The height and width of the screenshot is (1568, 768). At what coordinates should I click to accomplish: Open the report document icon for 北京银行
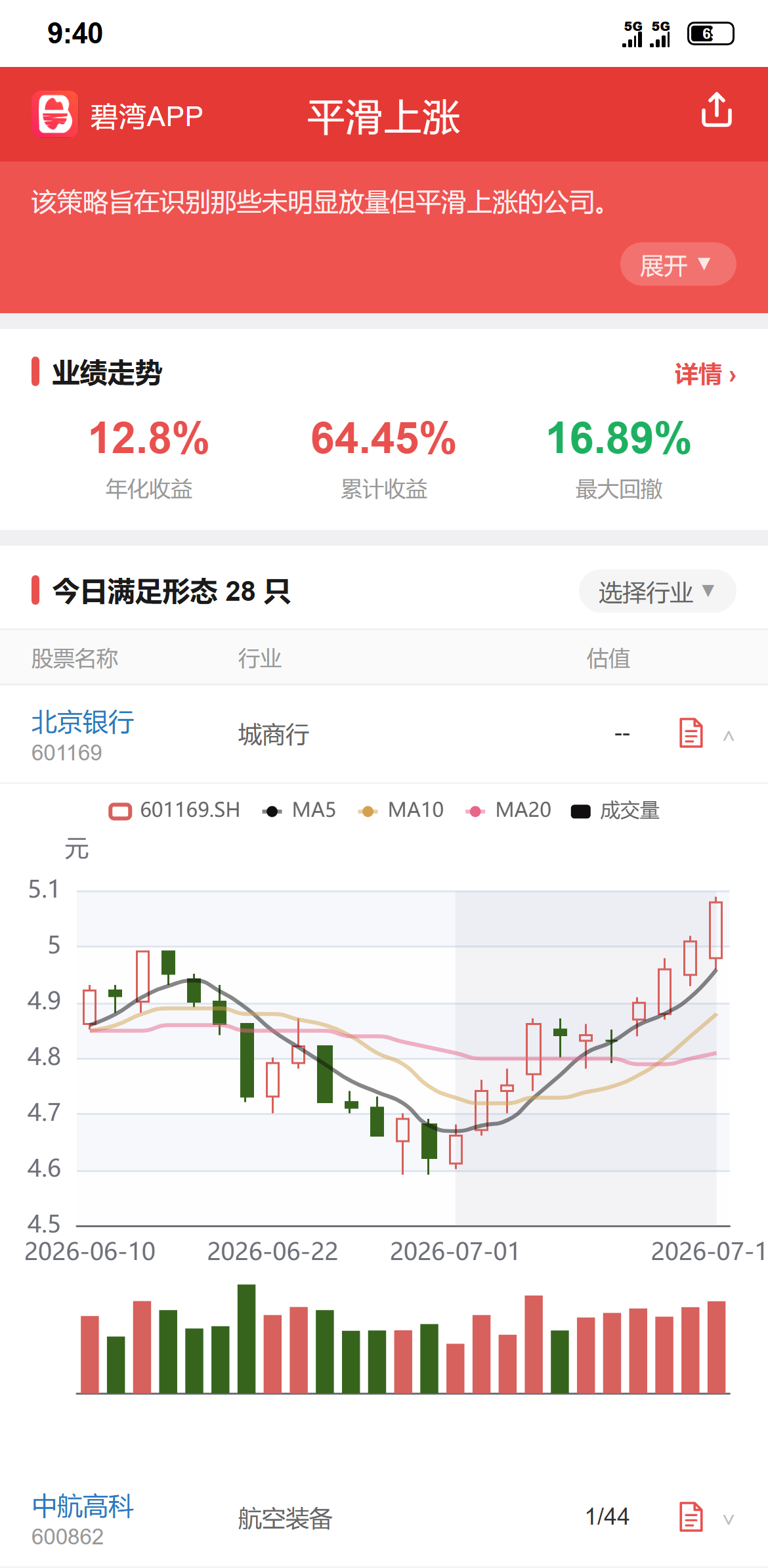(x=691, y=733)
